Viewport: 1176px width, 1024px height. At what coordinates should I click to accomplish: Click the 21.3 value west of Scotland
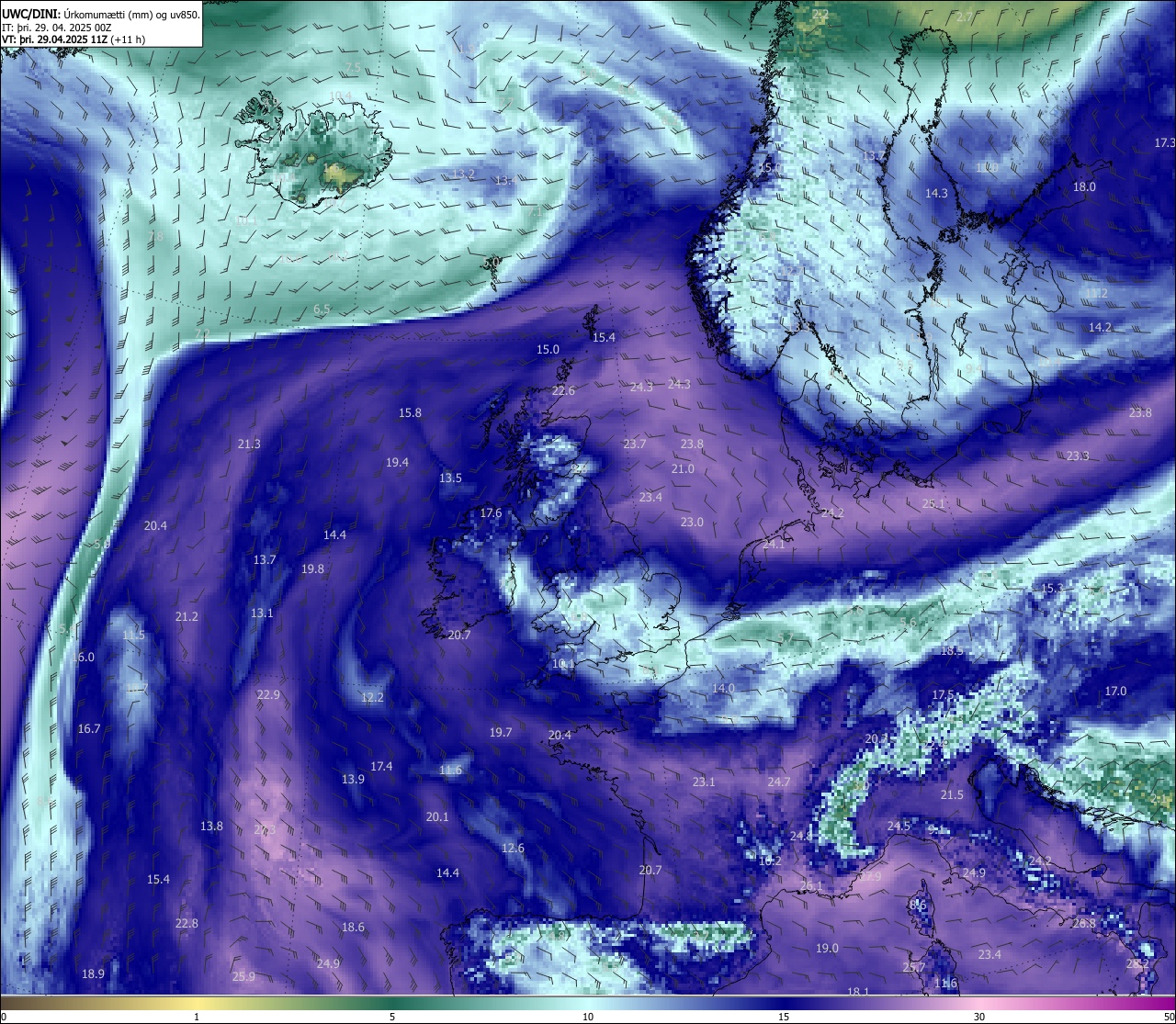coord(249,444)
